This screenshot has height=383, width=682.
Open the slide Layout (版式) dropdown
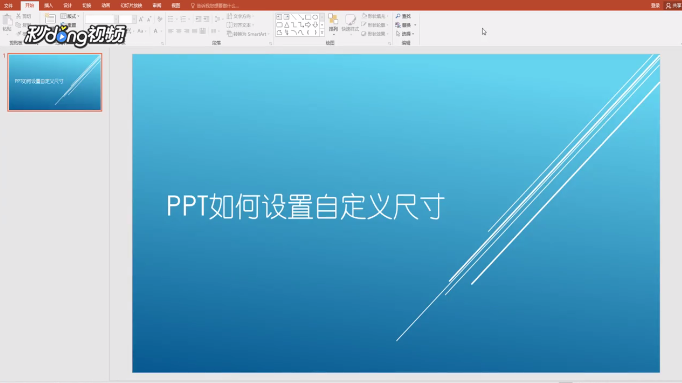(x=70, y=16)
